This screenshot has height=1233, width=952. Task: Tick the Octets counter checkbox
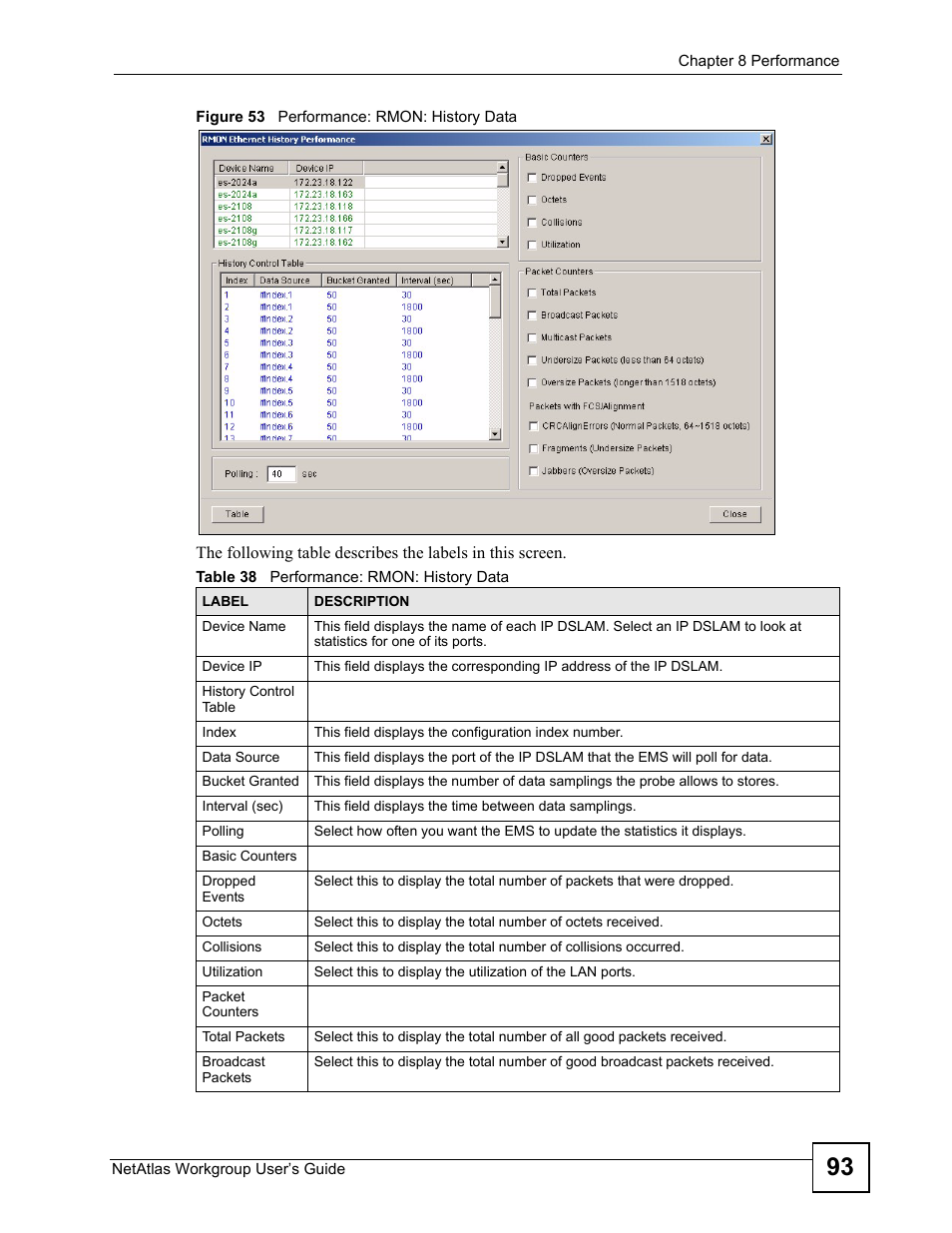coord(532,200)
